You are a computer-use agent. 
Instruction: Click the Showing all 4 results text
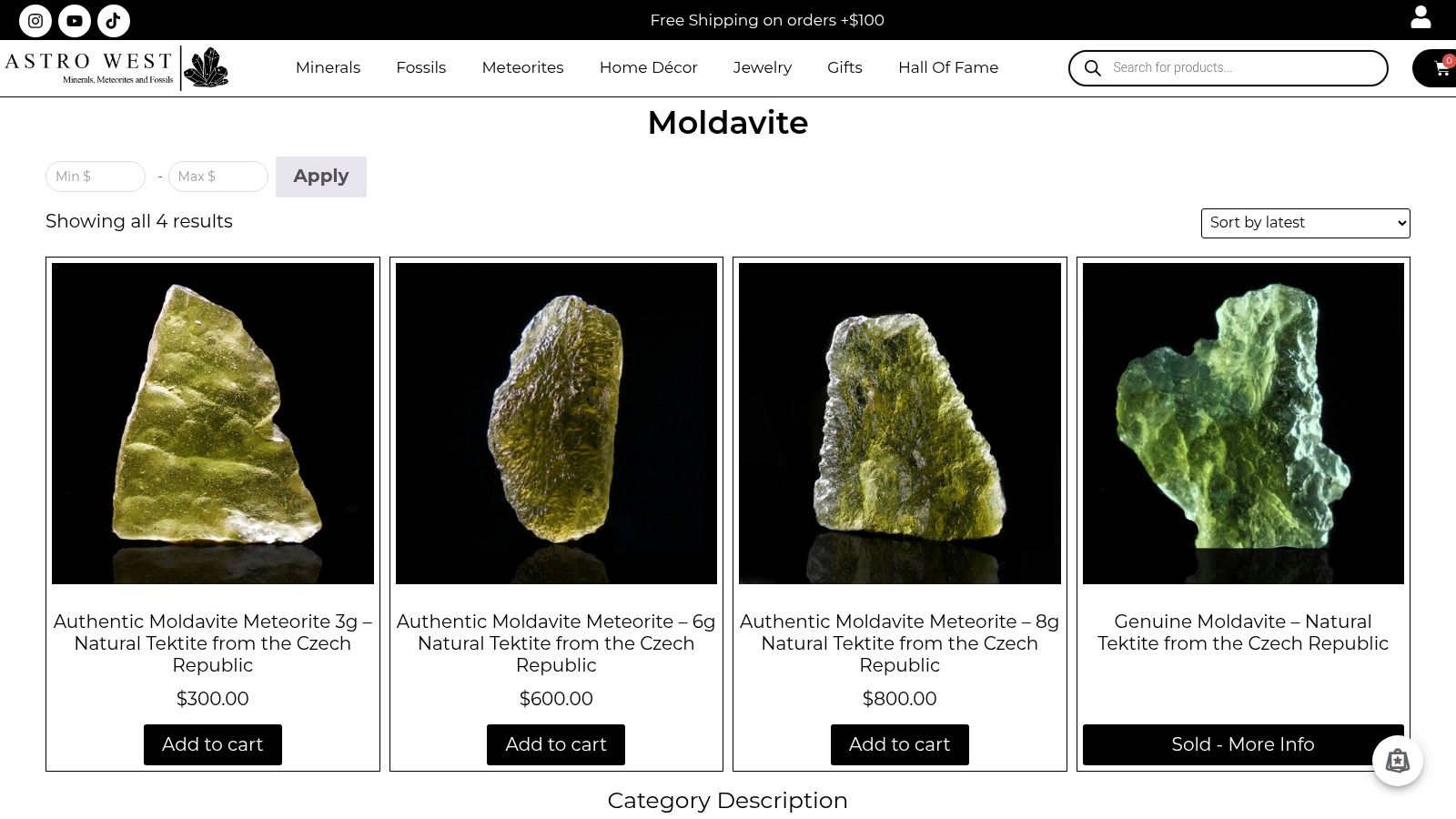point(139,221)
